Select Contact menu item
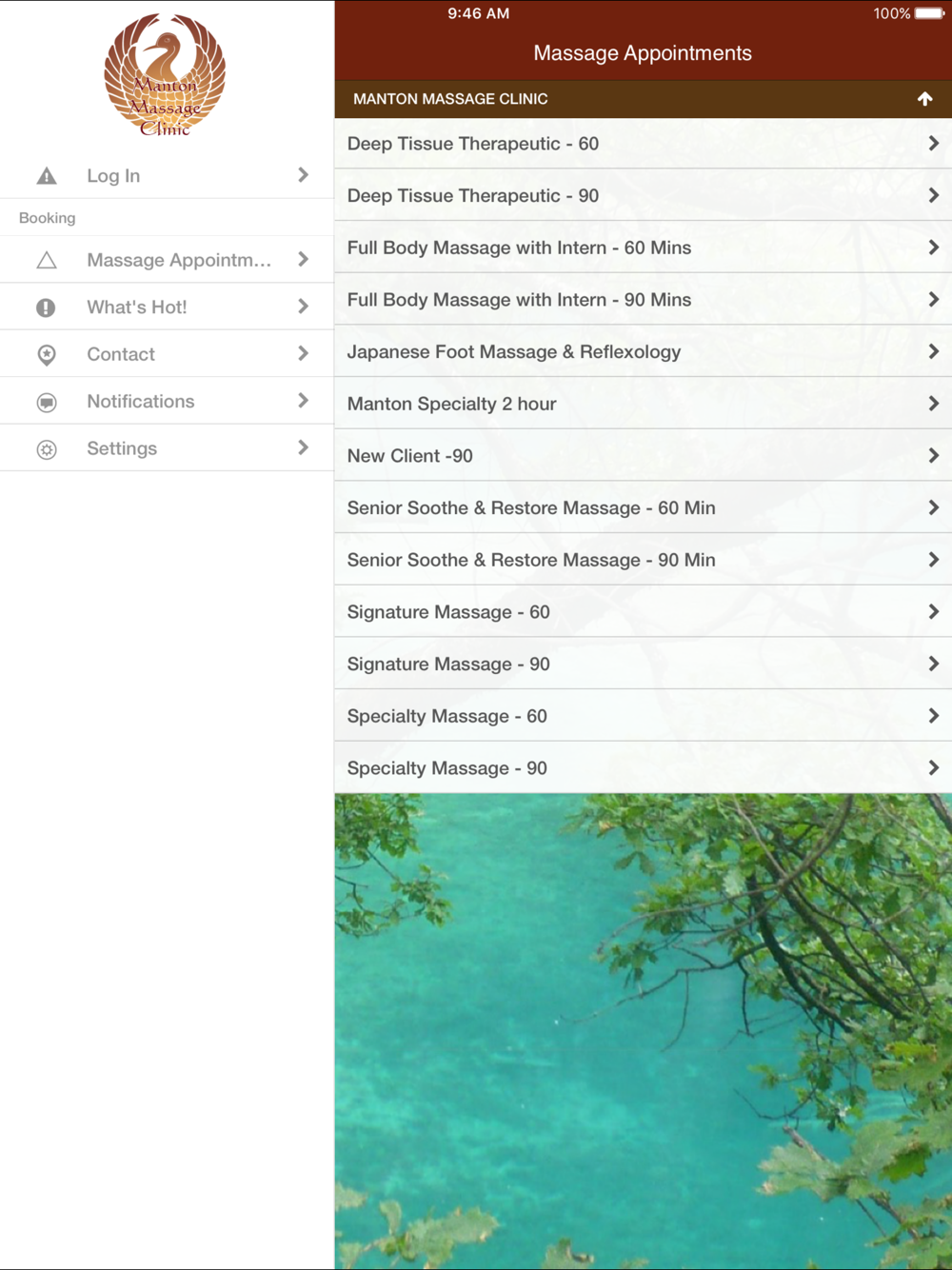Image resolution: width=952 pixels, height=1270 pixels. (167, 353)
